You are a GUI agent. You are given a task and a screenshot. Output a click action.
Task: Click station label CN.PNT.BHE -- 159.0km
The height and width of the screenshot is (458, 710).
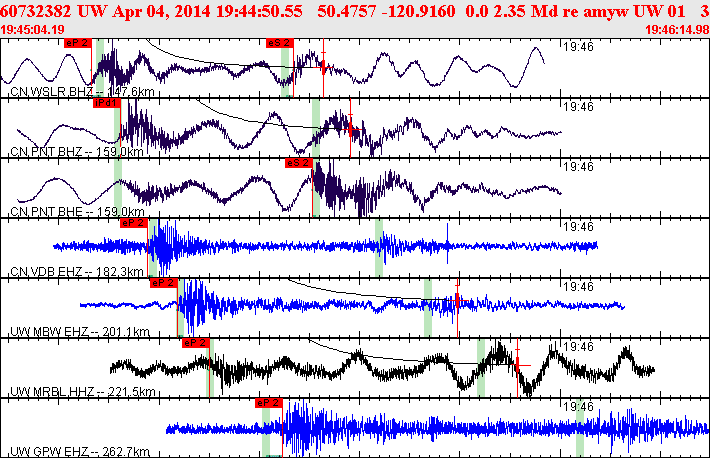77,212
